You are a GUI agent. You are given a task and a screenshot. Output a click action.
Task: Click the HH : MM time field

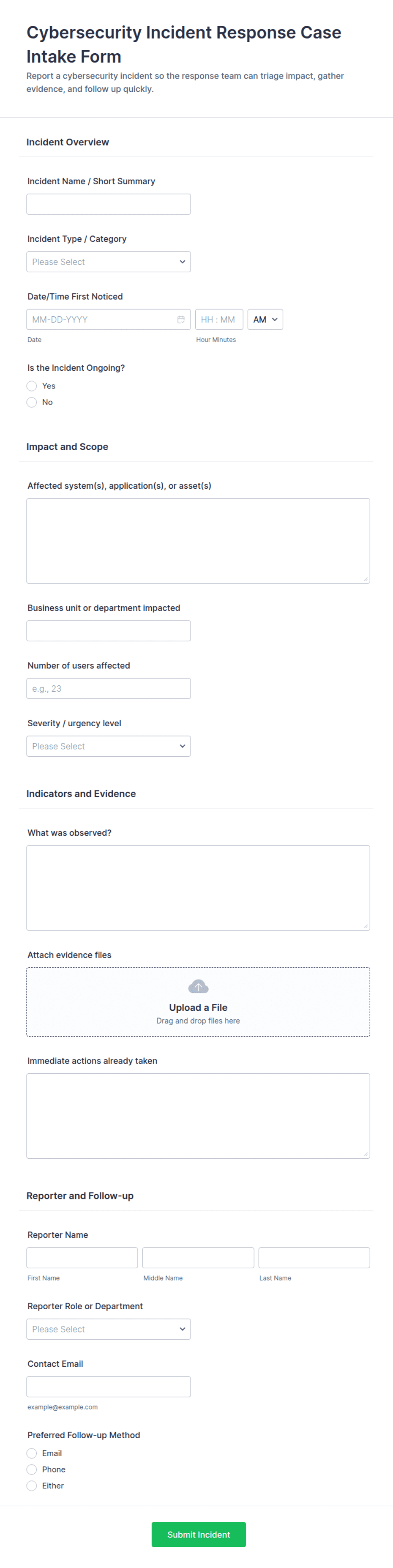[x=219, y=319]
